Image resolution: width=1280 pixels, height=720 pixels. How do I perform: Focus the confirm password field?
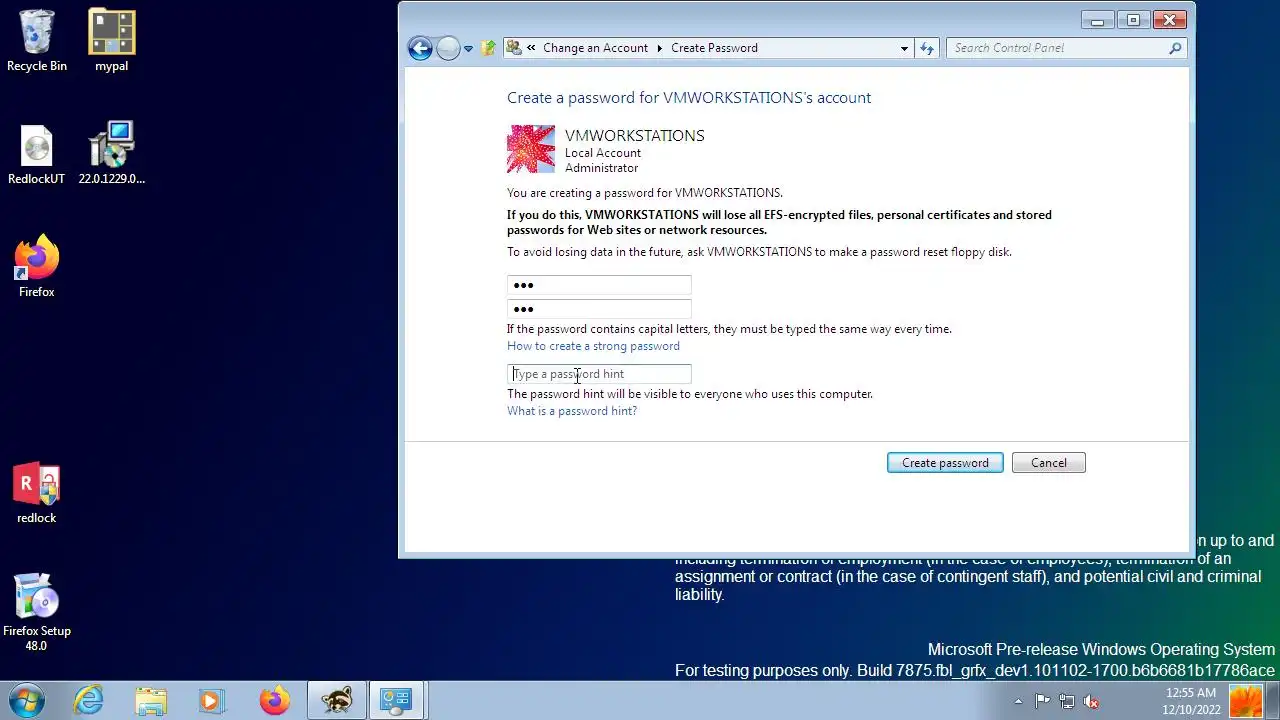(599, 309)
